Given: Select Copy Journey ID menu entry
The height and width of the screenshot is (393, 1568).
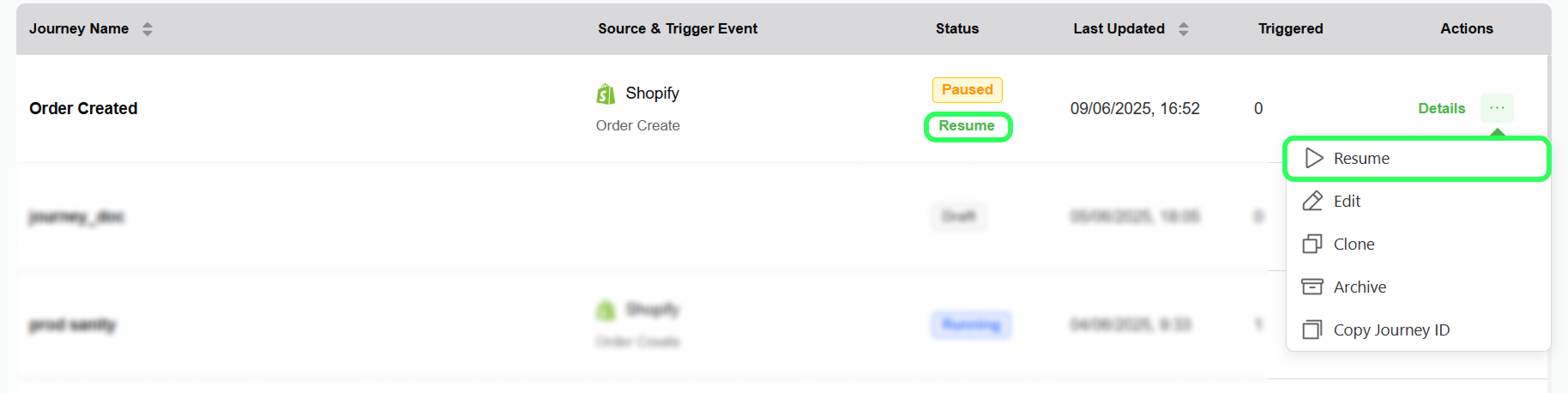Looking at the screenshot, I should point(1391,330).
